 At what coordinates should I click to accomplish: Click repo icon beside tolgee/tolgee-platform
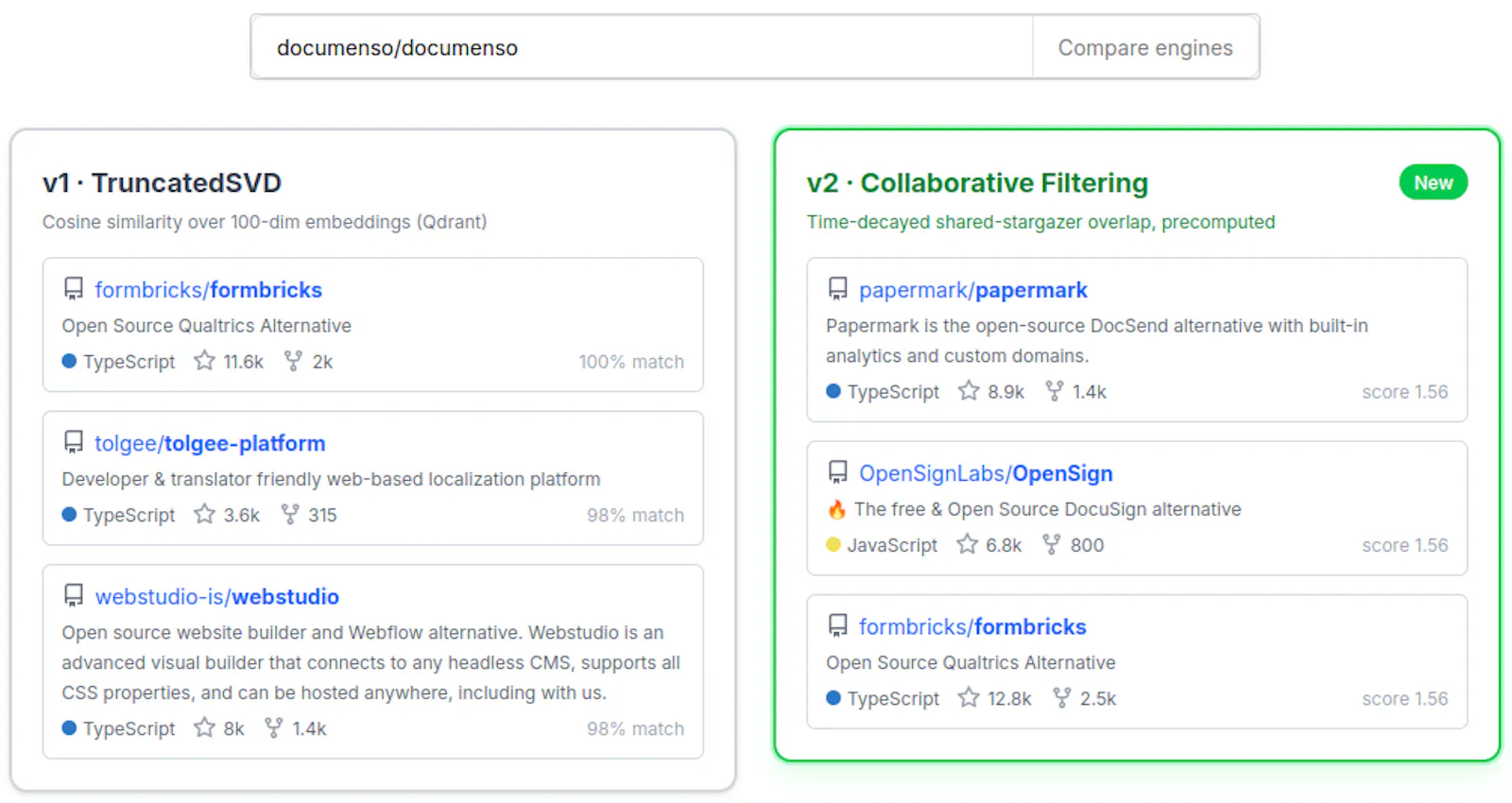click(74, 442)
